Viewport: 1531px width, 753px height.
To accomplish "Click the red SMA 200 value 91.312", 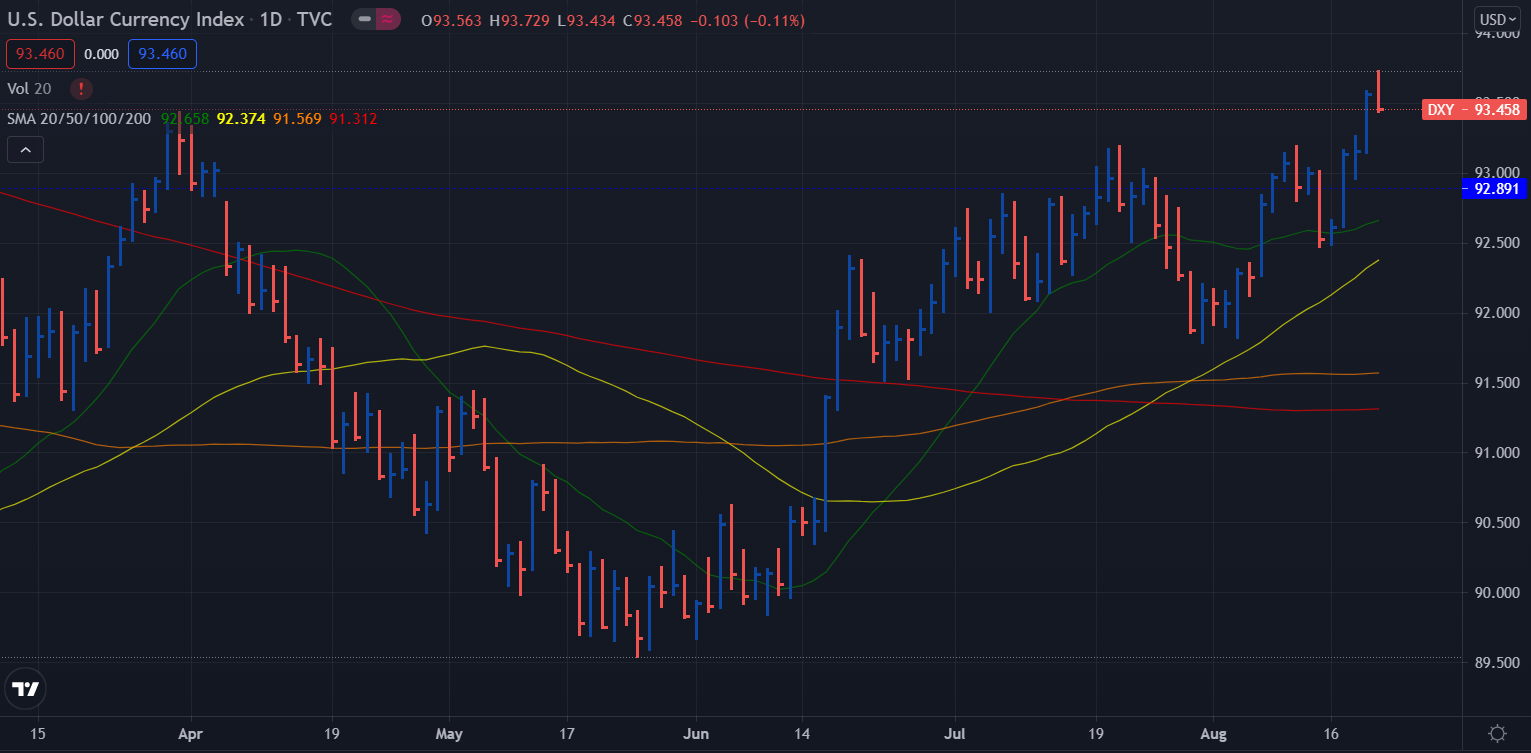I will point(353,119).
